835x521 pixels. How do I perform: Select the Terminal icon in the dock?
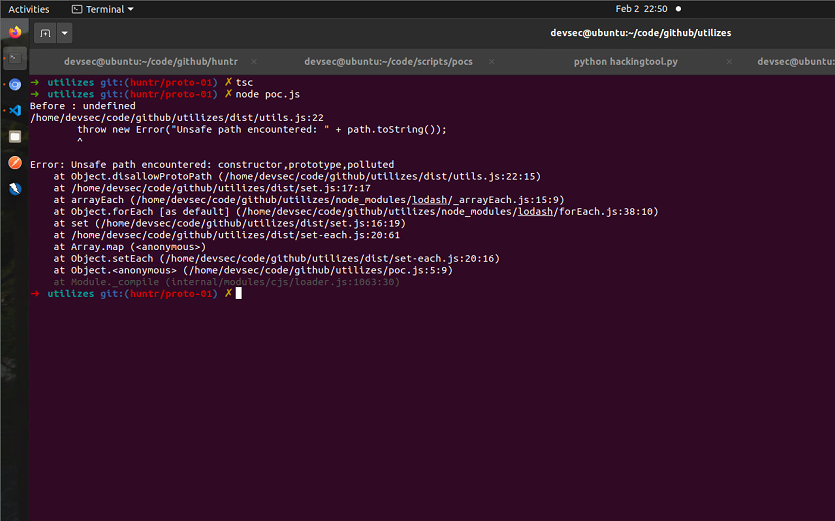pos(15,58)
